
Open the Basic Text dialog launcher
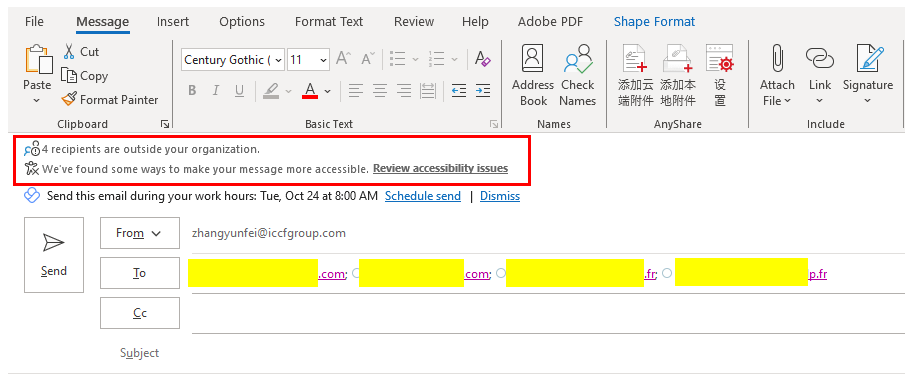(494, 124)
